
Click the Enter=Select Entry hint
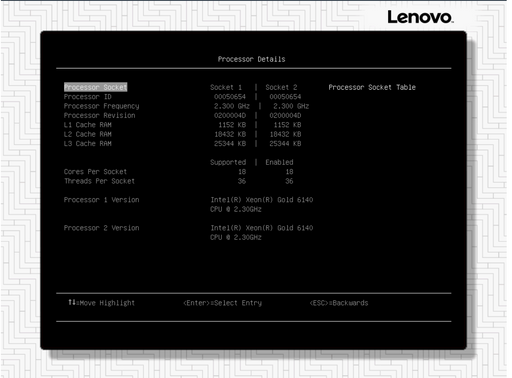point(223,303)
